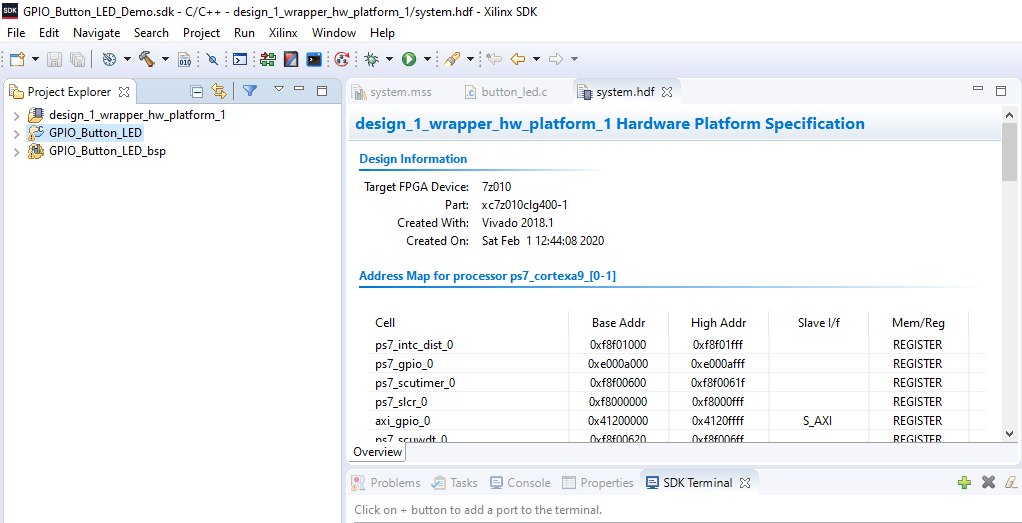Open the Navigate menu

click(x=96, y=33)
